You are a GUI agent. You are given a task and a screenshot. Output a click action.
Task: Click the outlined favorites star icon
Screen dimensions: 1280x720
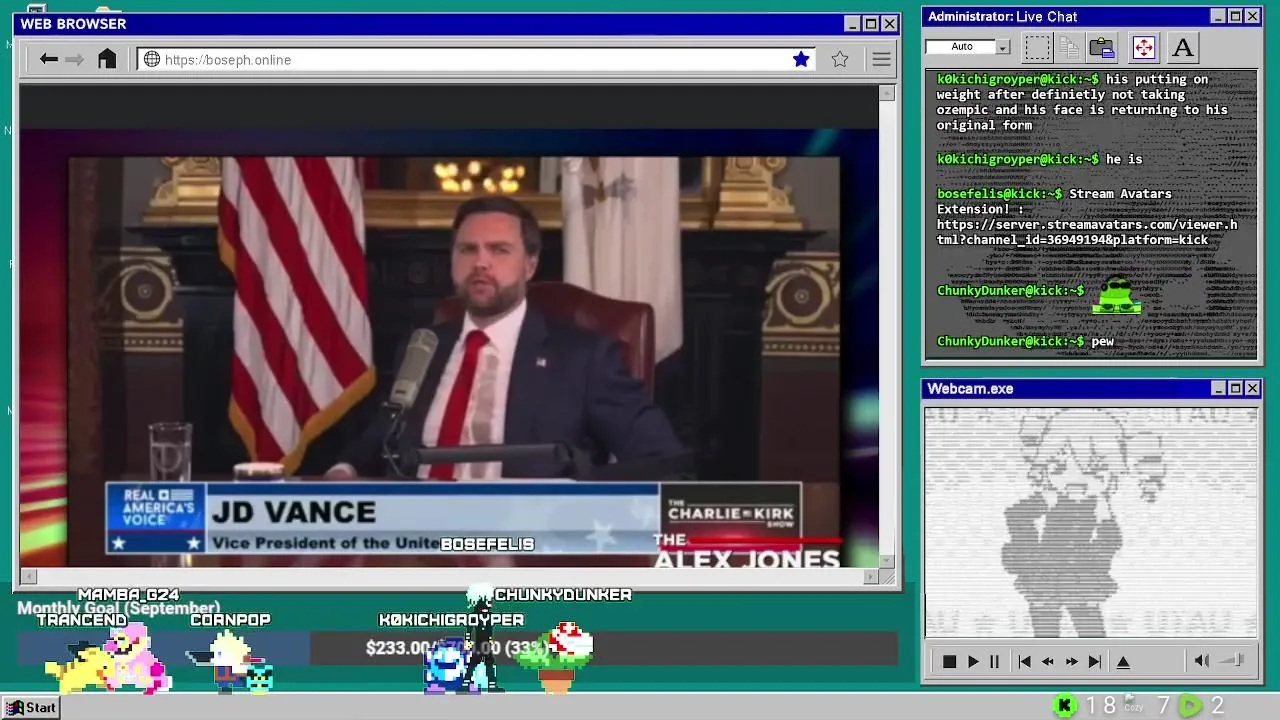840,59
